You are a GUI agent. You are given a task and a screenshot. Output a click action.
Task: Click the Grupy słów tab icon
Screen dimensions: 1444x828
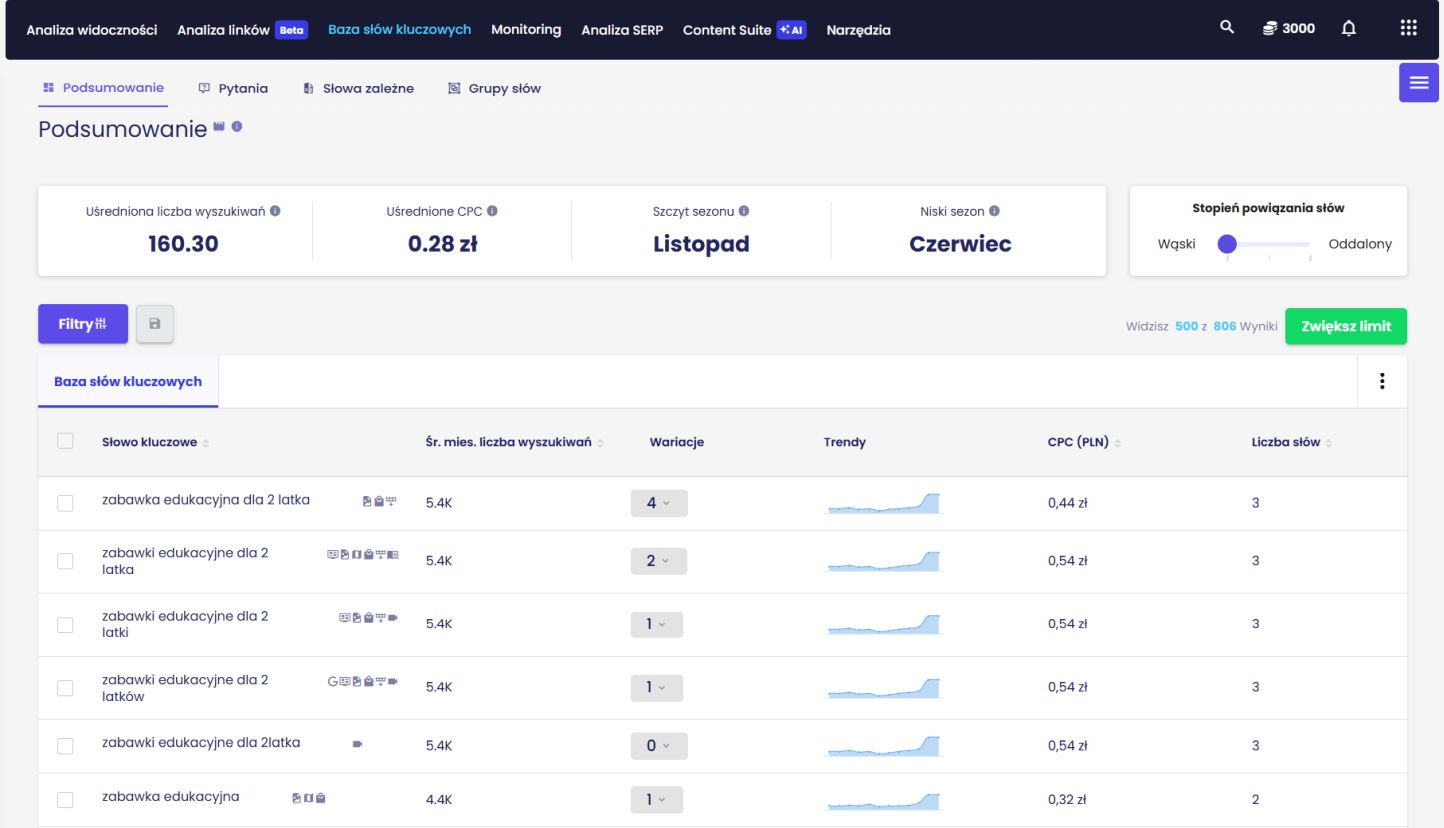point(455,88)
